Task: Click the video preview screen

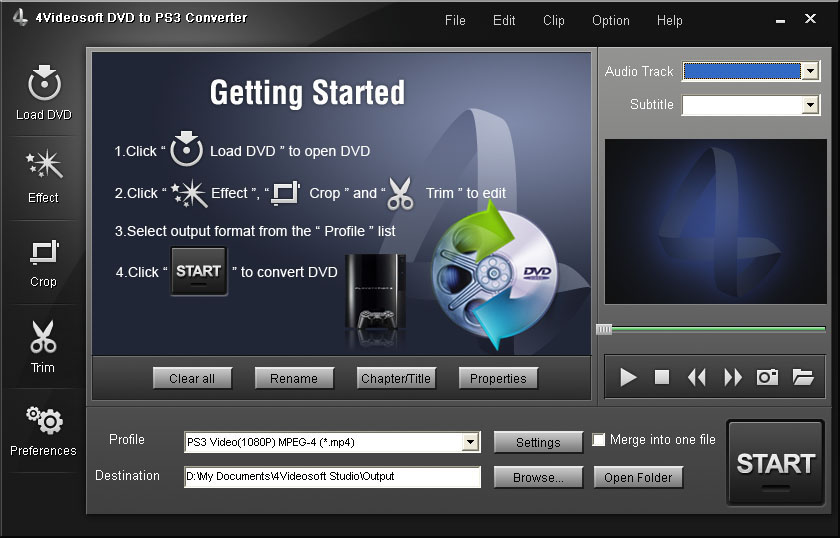Action: (x=715, y=221)
